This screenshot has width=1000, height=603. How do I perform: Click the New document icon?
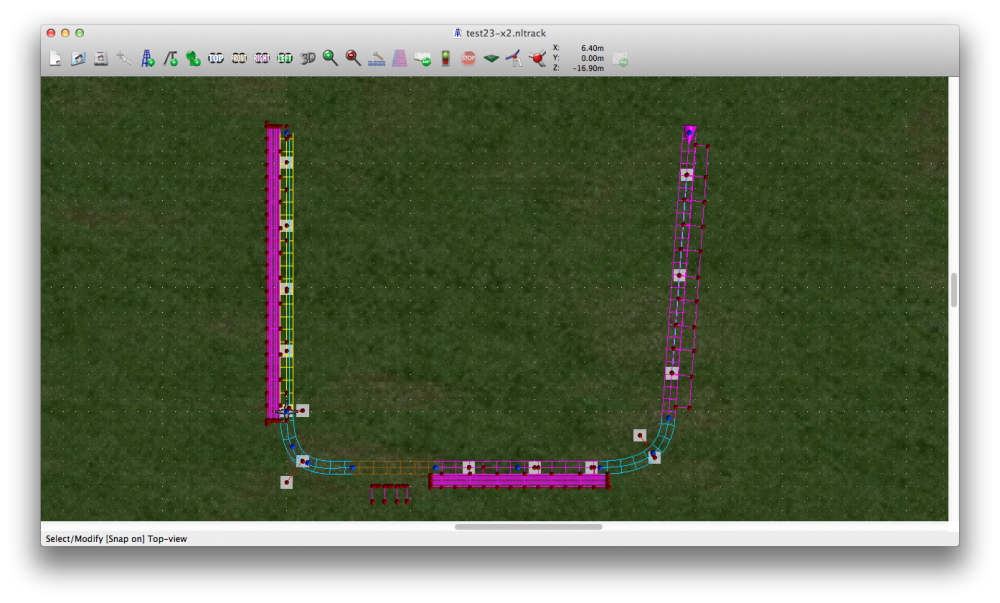pos(56,59)
